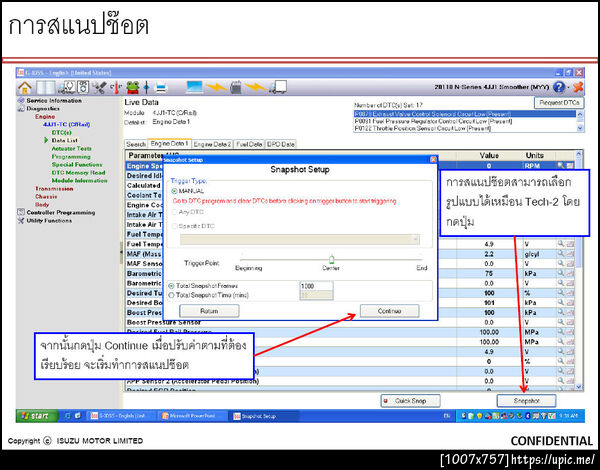
Task: Close the Snapshot Setup dialog
Action: [433, 159]
